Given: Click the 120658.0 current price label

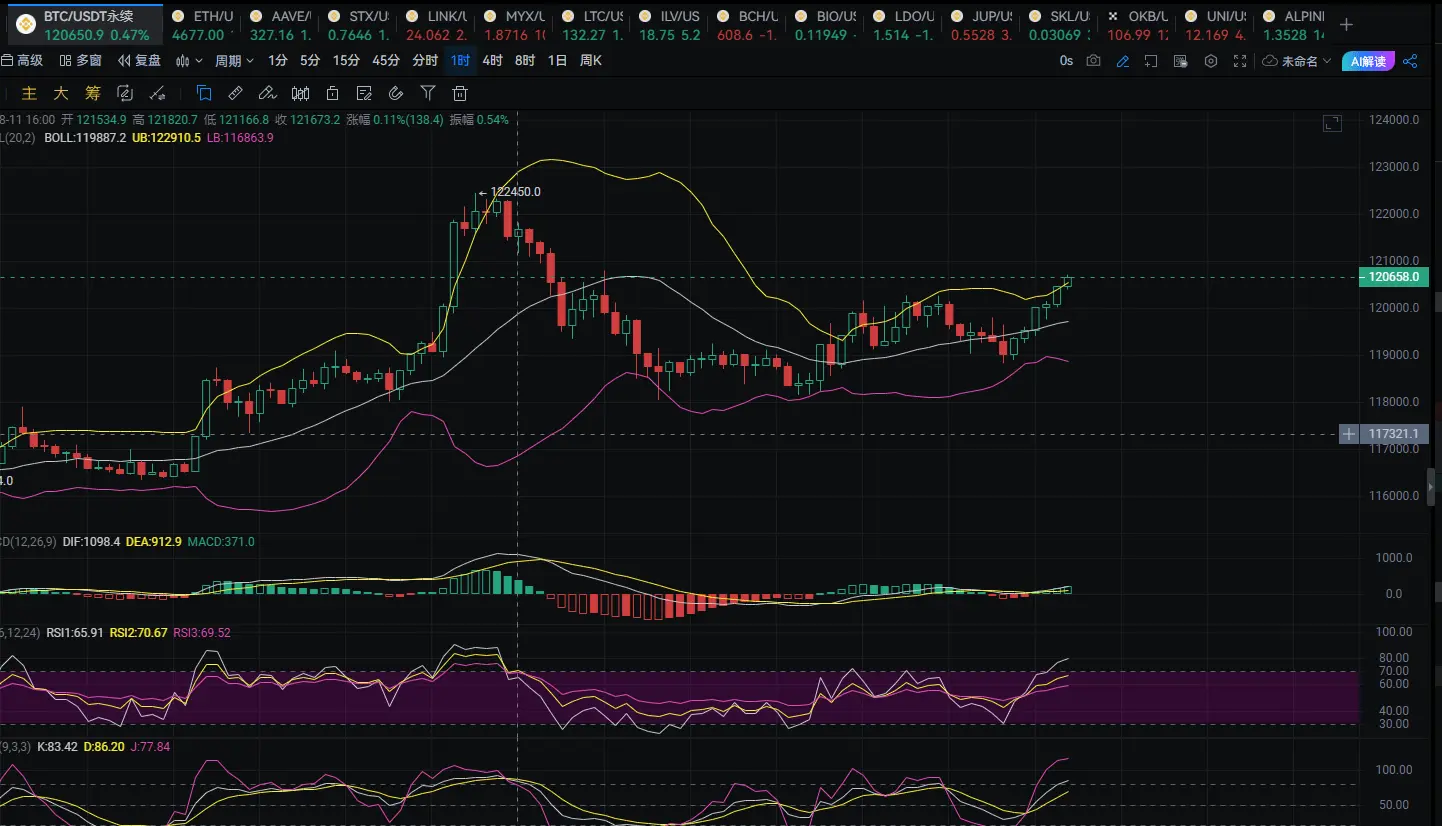Looking at the screenshot, I should pos(1393,277).
